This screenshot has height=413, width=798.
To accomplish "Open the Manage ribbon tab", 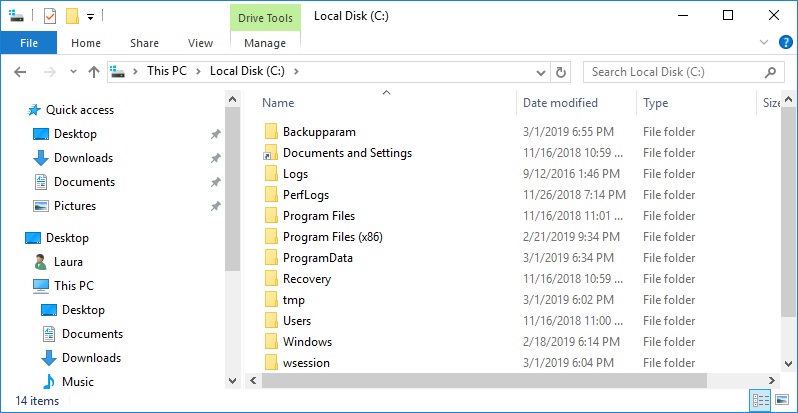I will click(265, 43).
